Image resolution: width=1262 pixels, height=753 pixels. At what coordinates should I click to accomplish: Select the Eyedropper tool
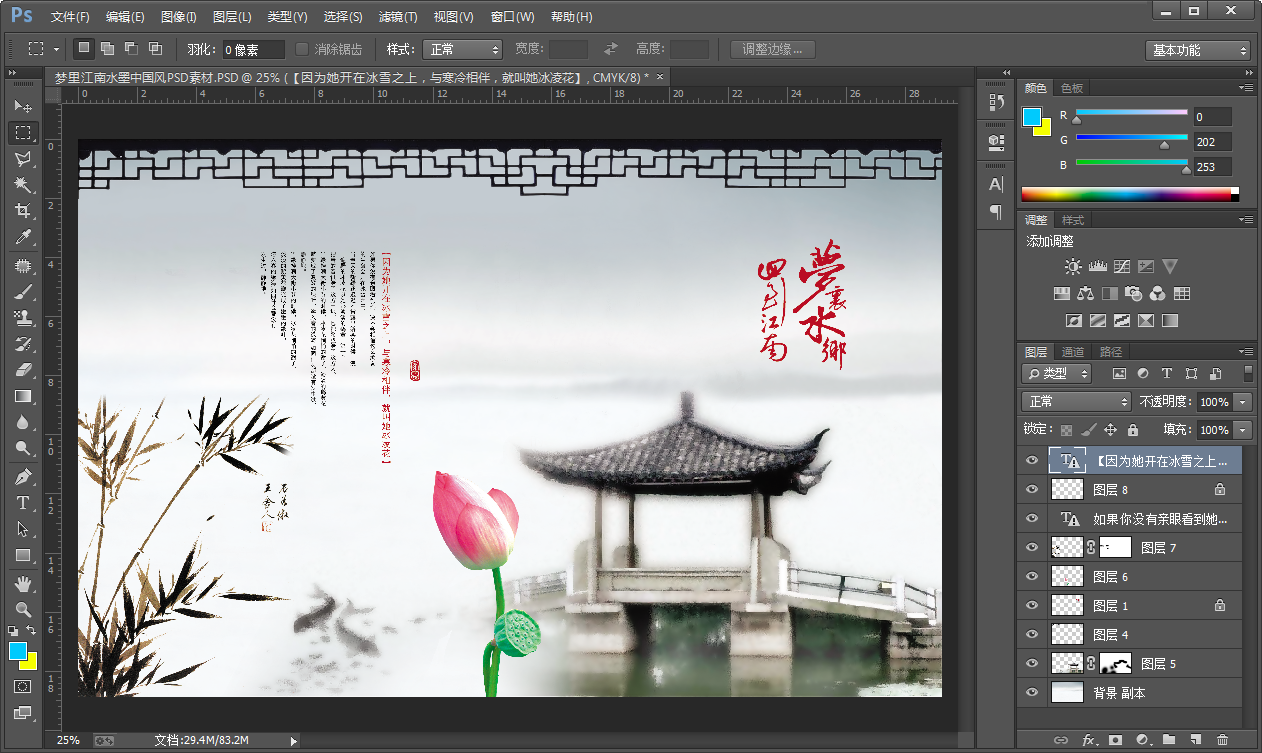point(22,237)
